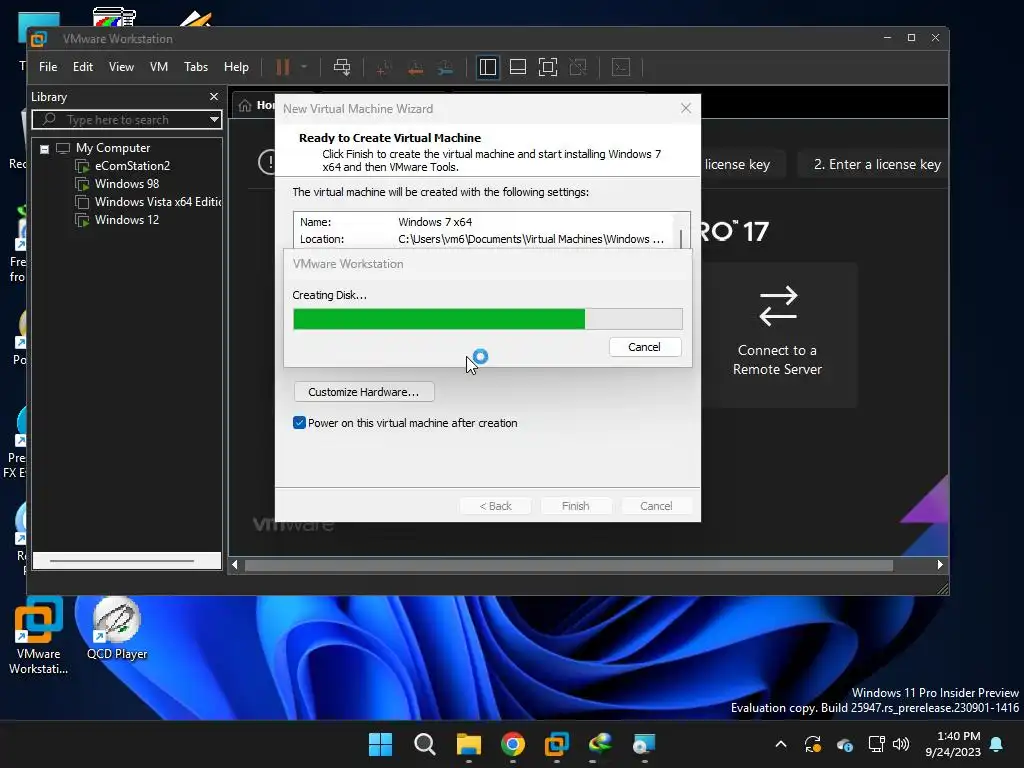
Task: Open the library search dropdown arrow
Action: pos(214,120)
